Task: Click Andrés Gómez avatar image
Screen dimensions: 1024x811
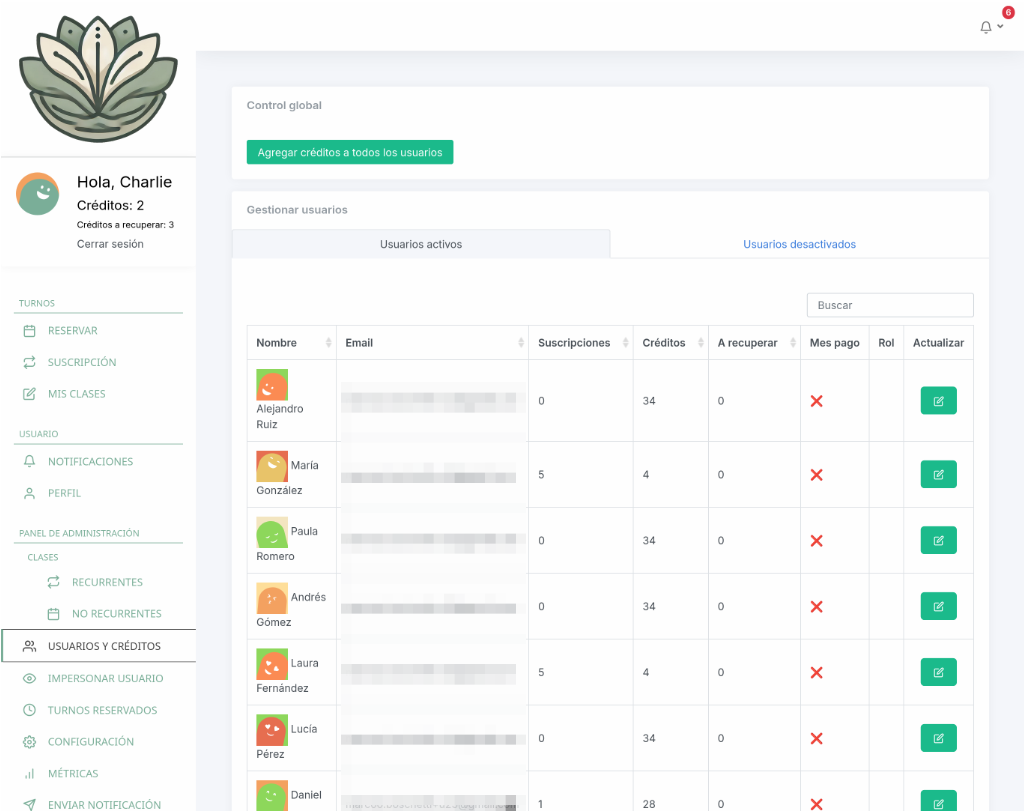Action: 272,599
